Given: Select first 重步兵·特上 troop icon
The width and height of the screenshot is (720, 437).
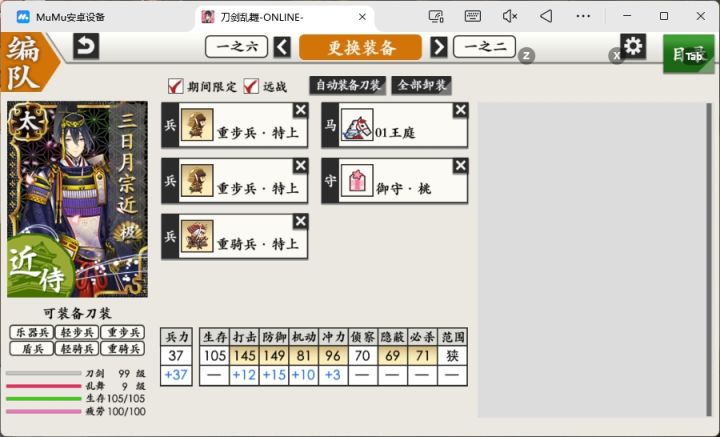Looking at the screenshot, I should [197, 125].
